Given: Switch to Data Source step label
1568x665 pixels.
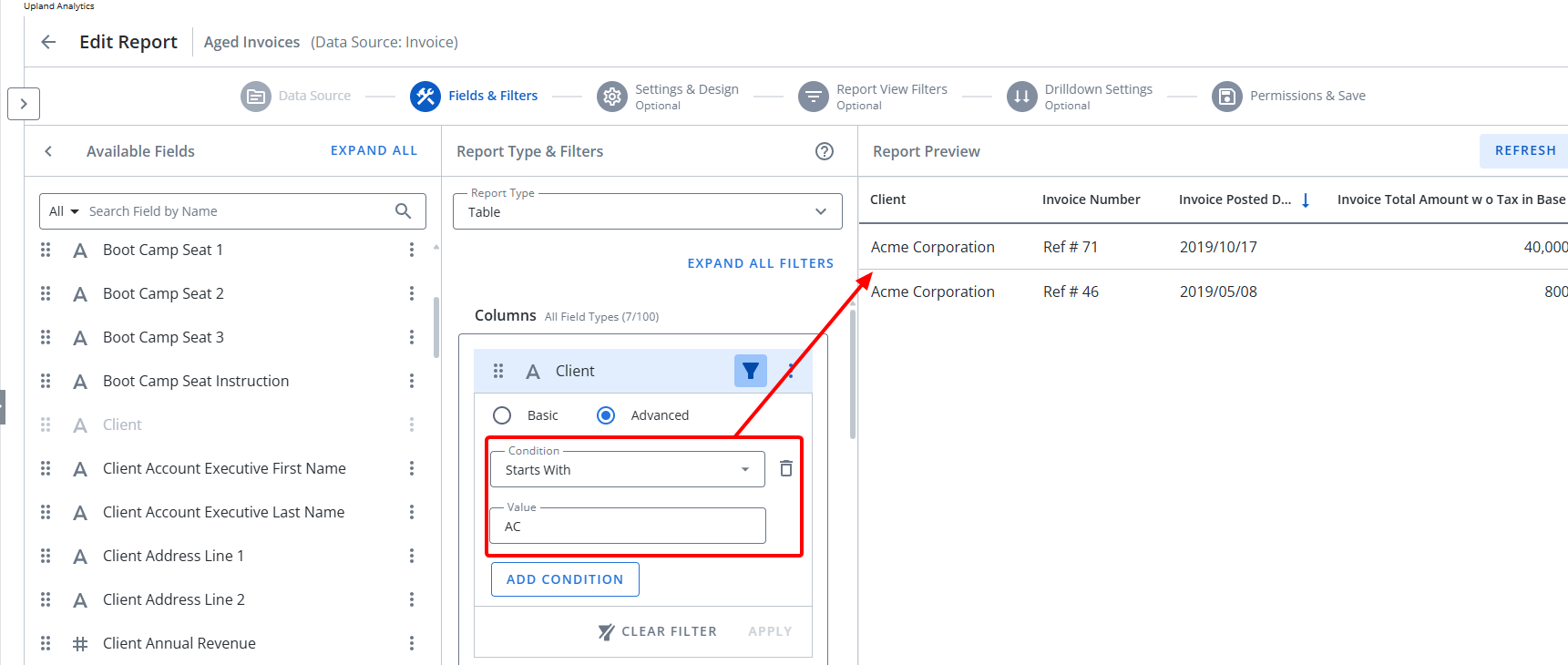Looking at the screenshot, I should tap(314, 96).
